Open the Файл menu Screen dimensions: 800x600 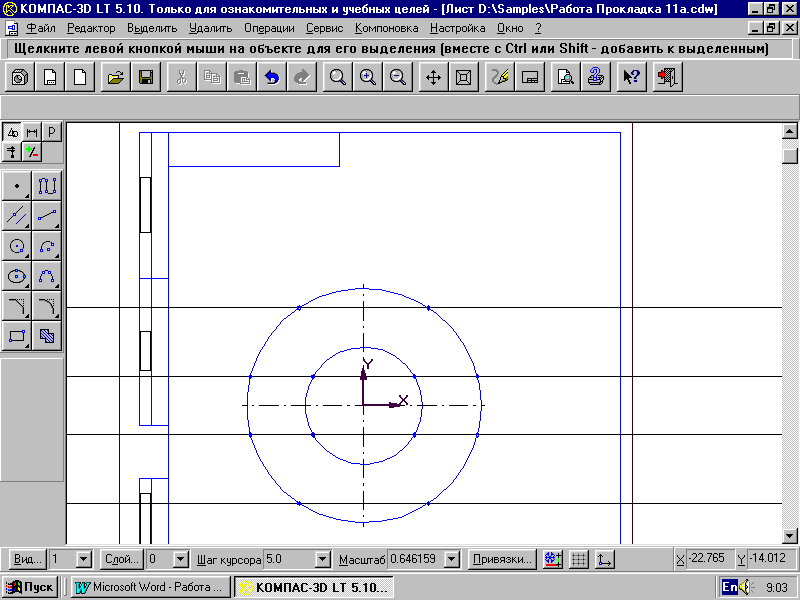(x=40, y=28)
